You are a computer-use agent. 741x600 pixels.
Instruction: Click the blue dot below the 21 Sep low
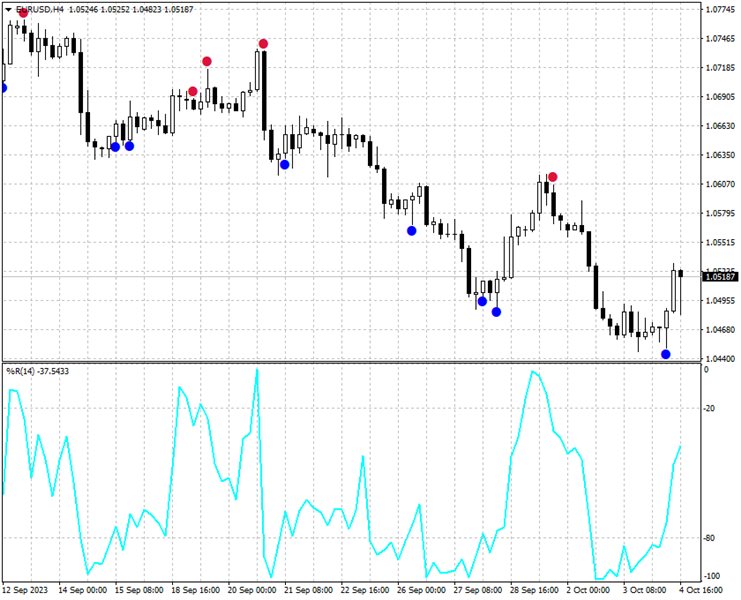click(x=284, y=164)
